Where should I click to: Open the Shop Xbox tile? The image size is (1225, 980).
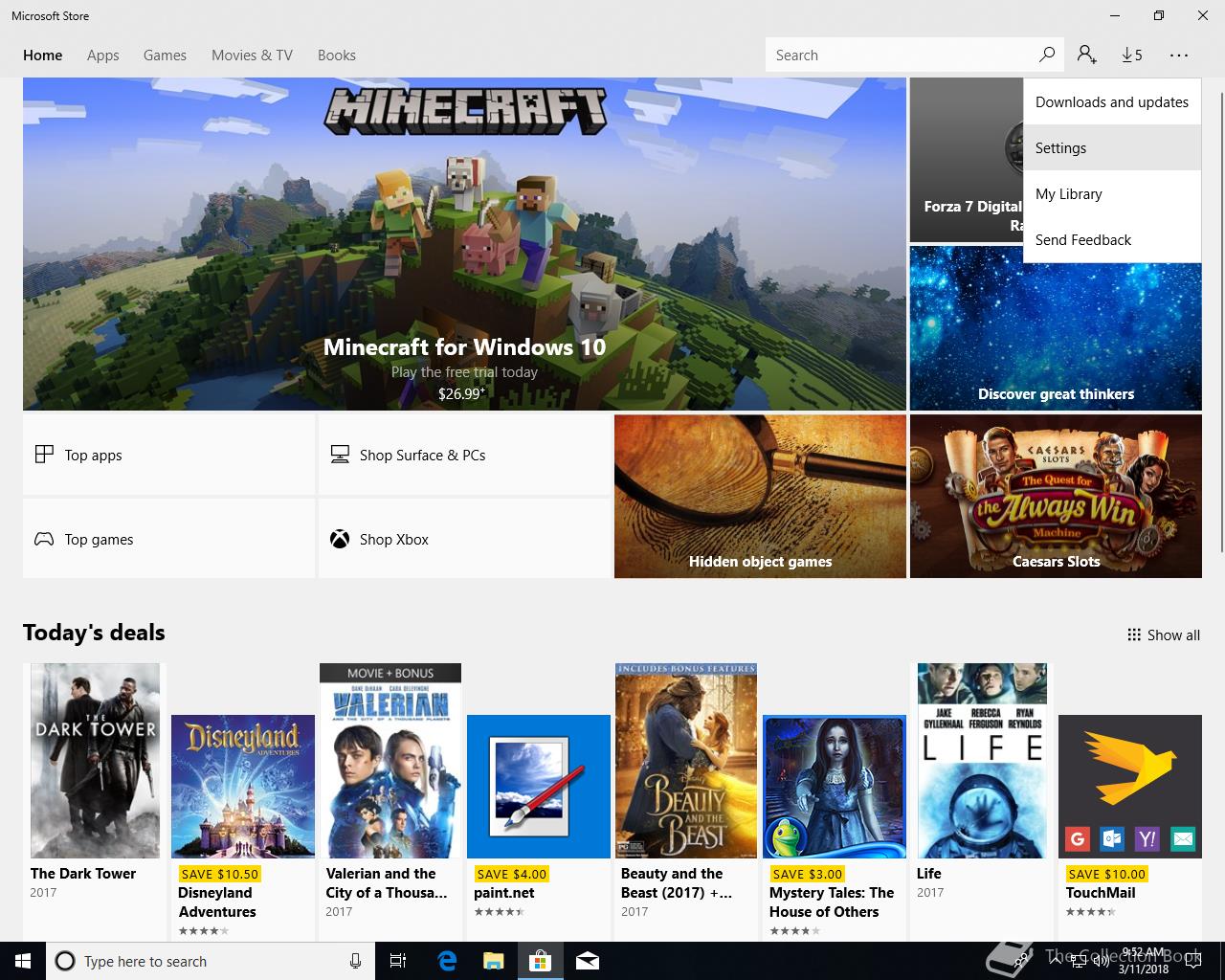[x=464, y=539]
